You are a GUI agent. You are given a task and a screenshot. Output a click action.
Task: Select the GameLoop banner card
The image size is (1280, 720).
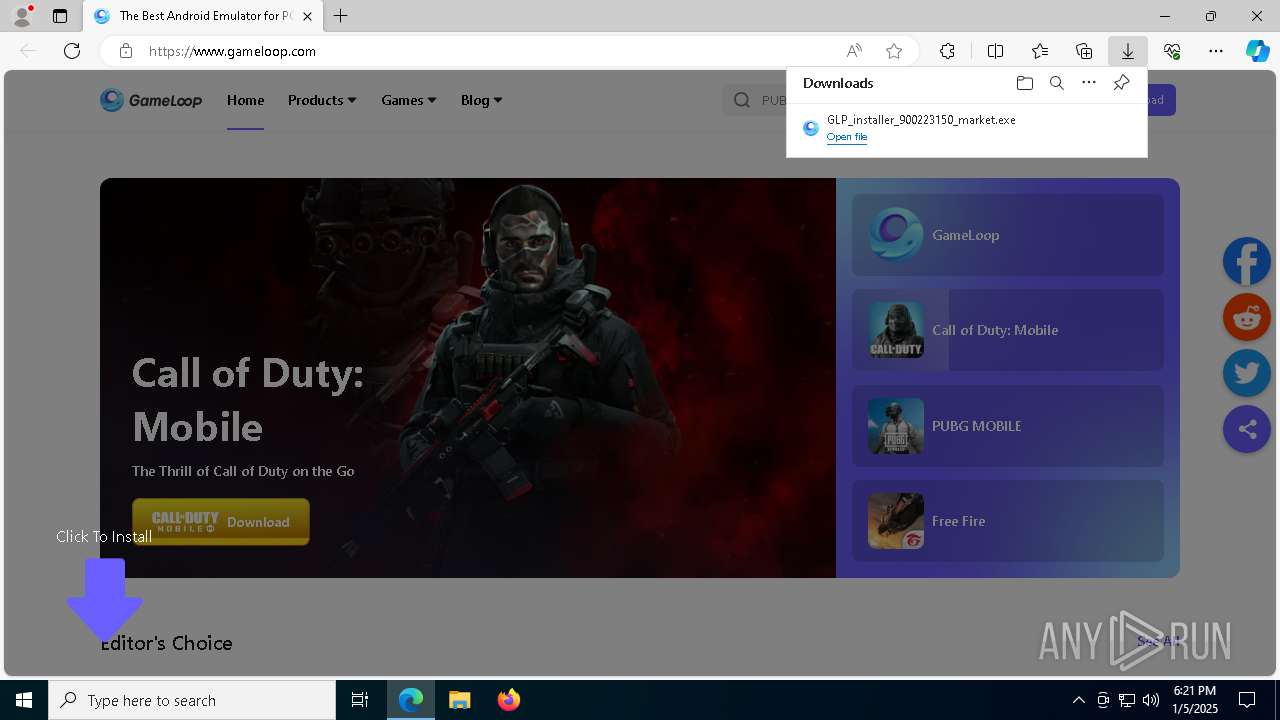1008,235
